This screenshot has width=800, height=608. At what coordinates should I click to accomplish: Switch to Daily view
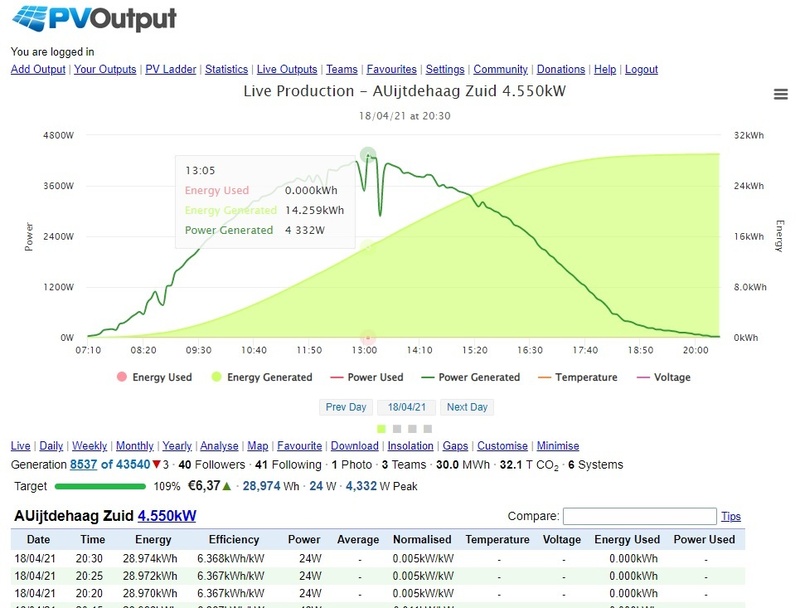51,446
